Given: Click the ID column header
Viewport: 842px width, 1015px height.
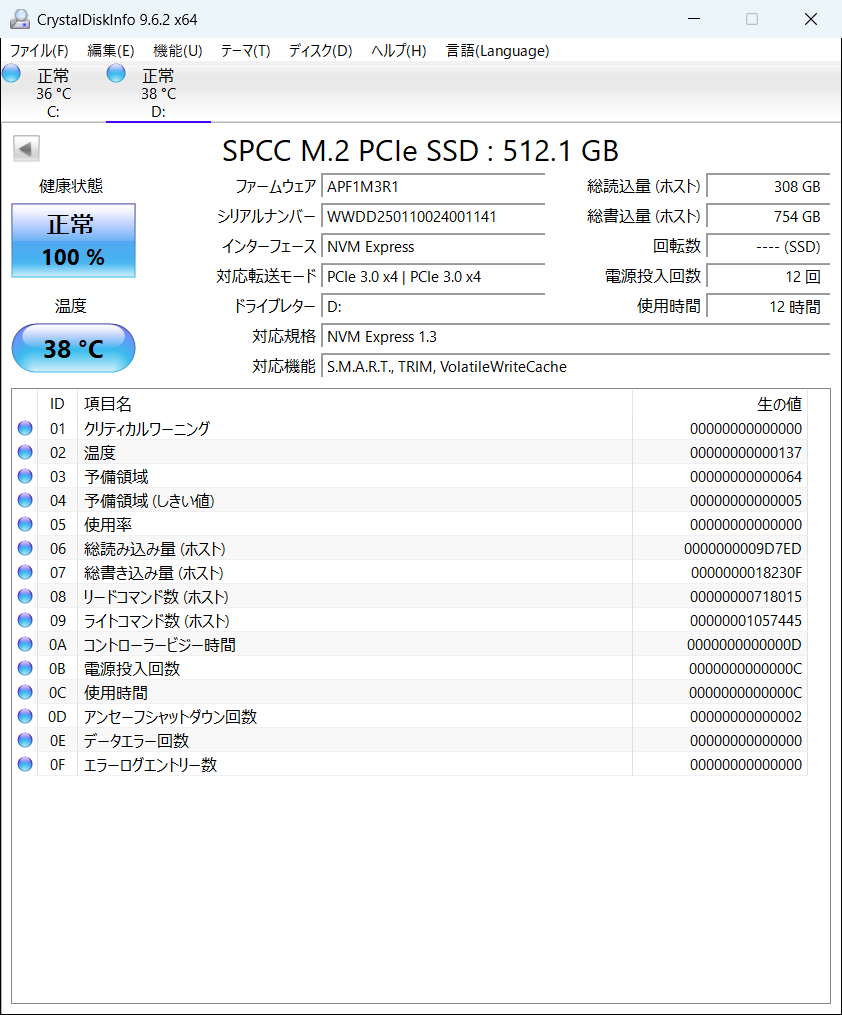Looking at the screenshot, I should 58,404.
